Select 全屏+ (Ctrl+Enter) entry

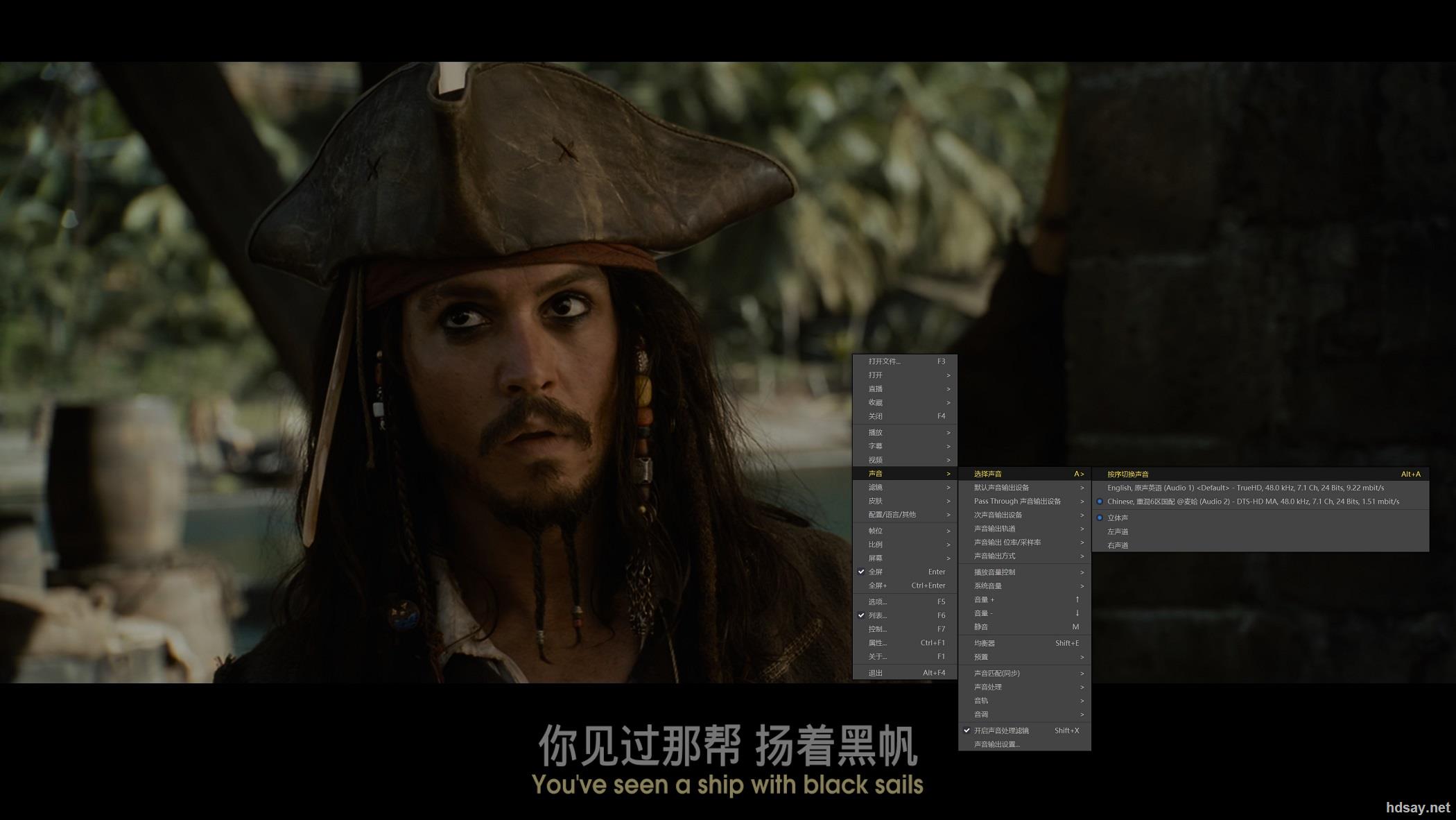pos(905,586)
